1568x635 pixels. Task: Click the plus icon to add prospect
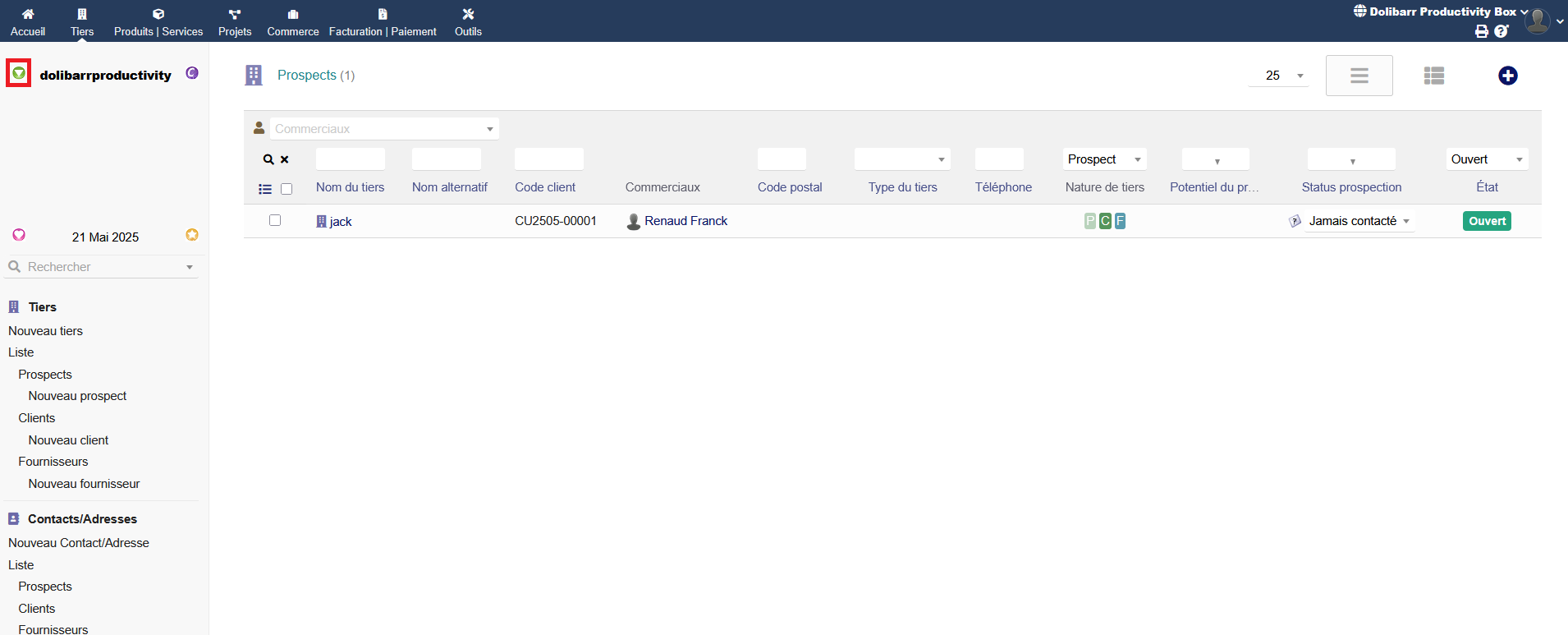tap(1507, 76)
